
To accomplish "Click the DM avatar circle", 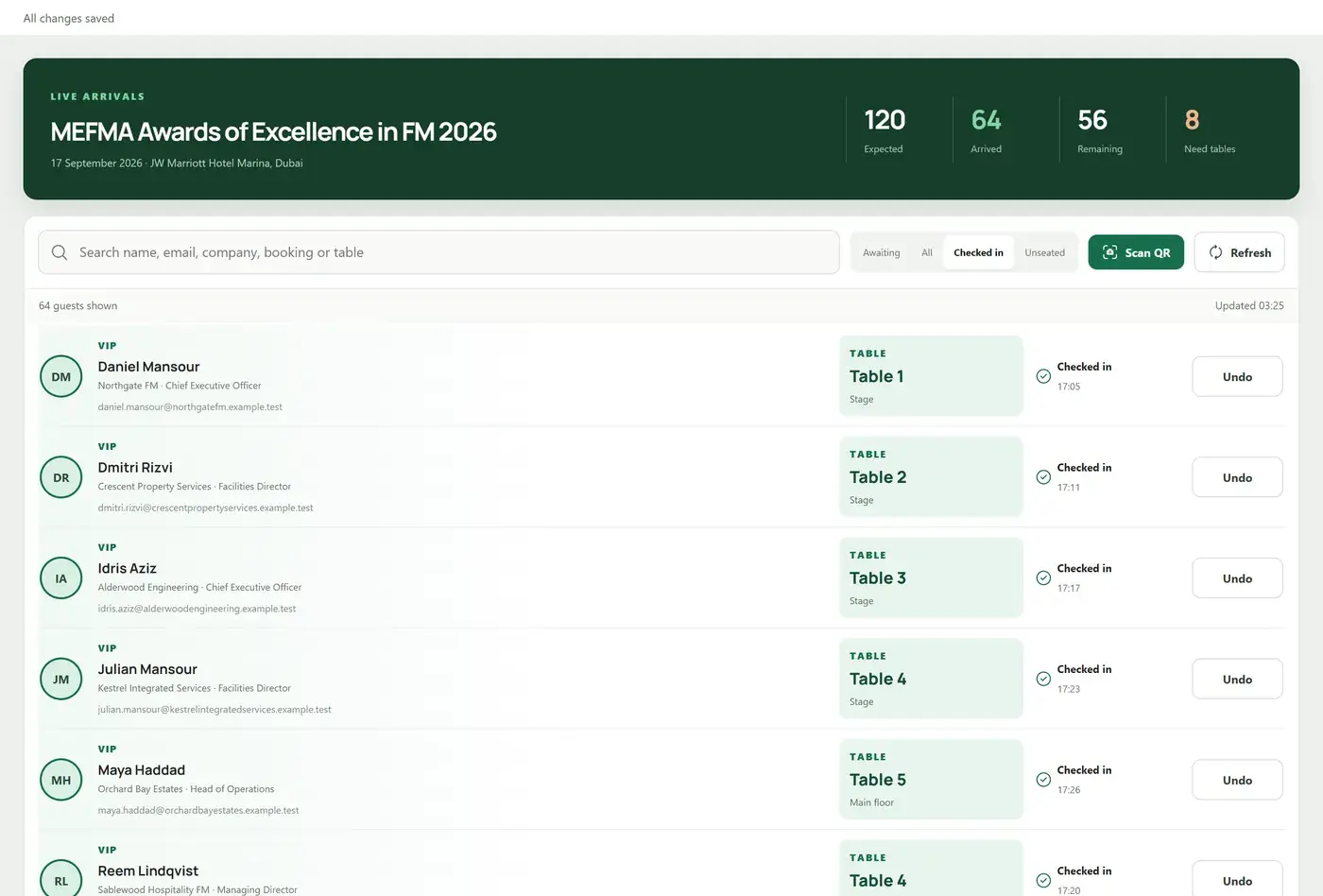I will tap(61, 376).
